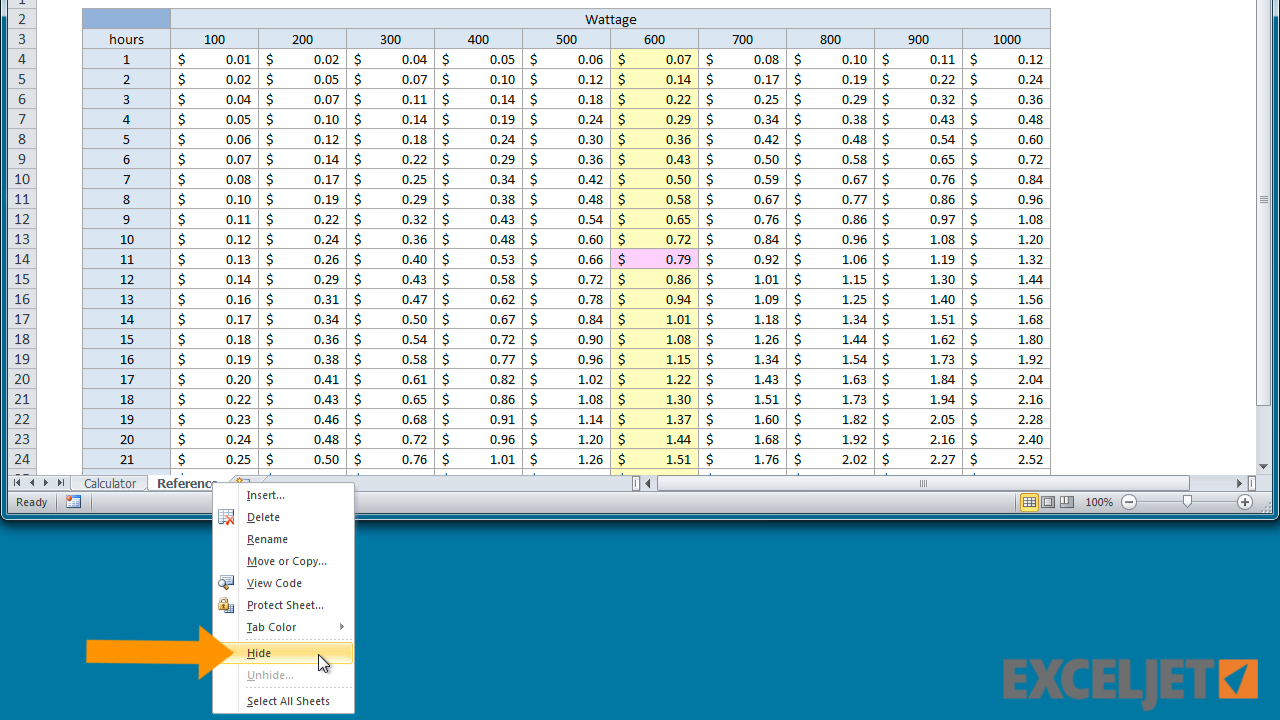This screenshot has width=1280, height=720.
Task: Choose Hide from context menu
Action: 284,653
